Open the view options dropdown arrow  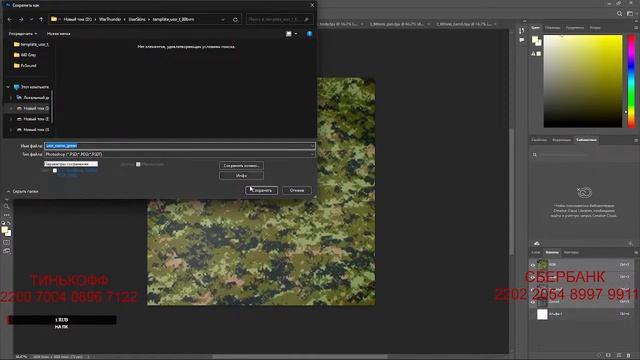click(296, 34)
